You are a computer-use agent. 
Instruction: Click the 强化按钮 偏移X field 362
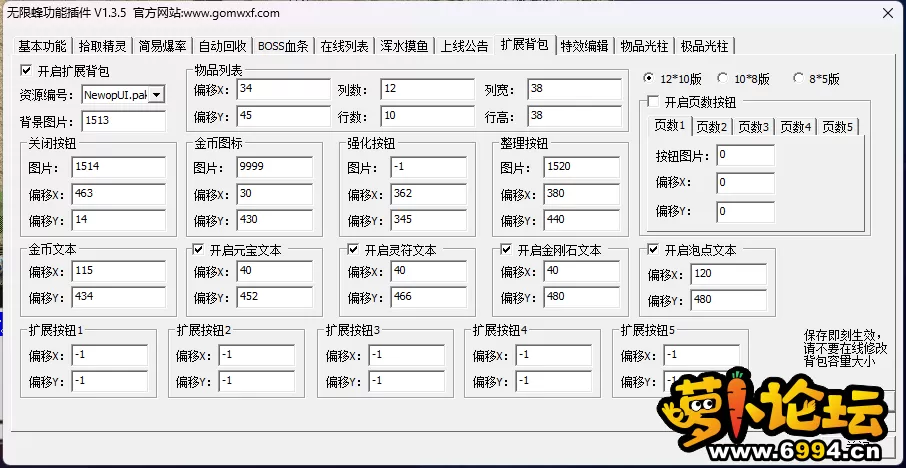click(x=428, y=194)
